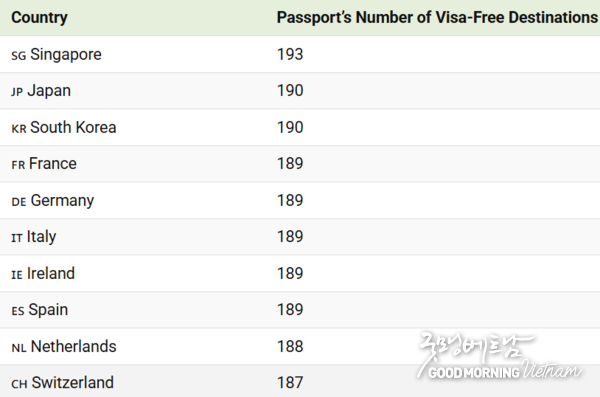Click the CH flag code icon
This screenshot has width=600, height=397.
tap(20, 384)
